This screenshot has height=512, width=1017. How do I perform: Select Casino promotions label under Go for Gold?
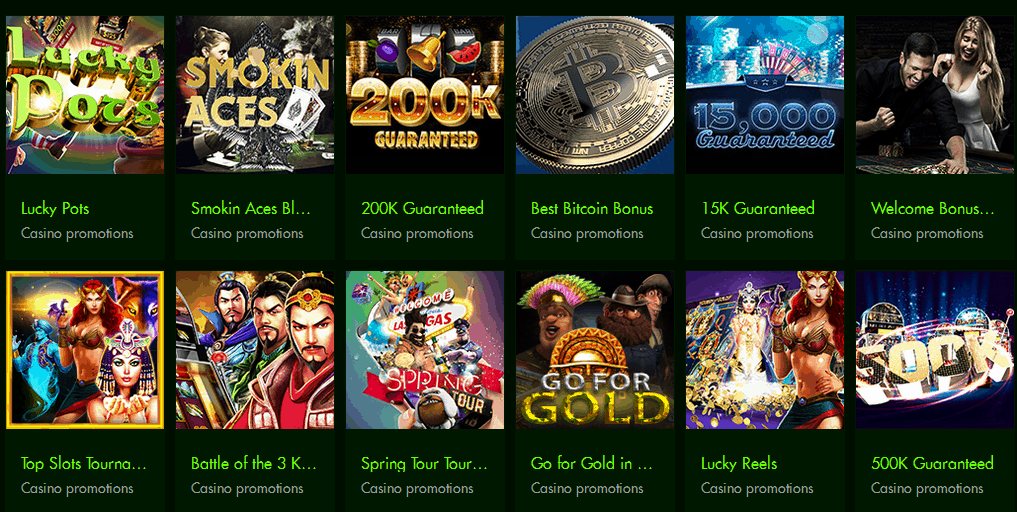coord(587,488)
